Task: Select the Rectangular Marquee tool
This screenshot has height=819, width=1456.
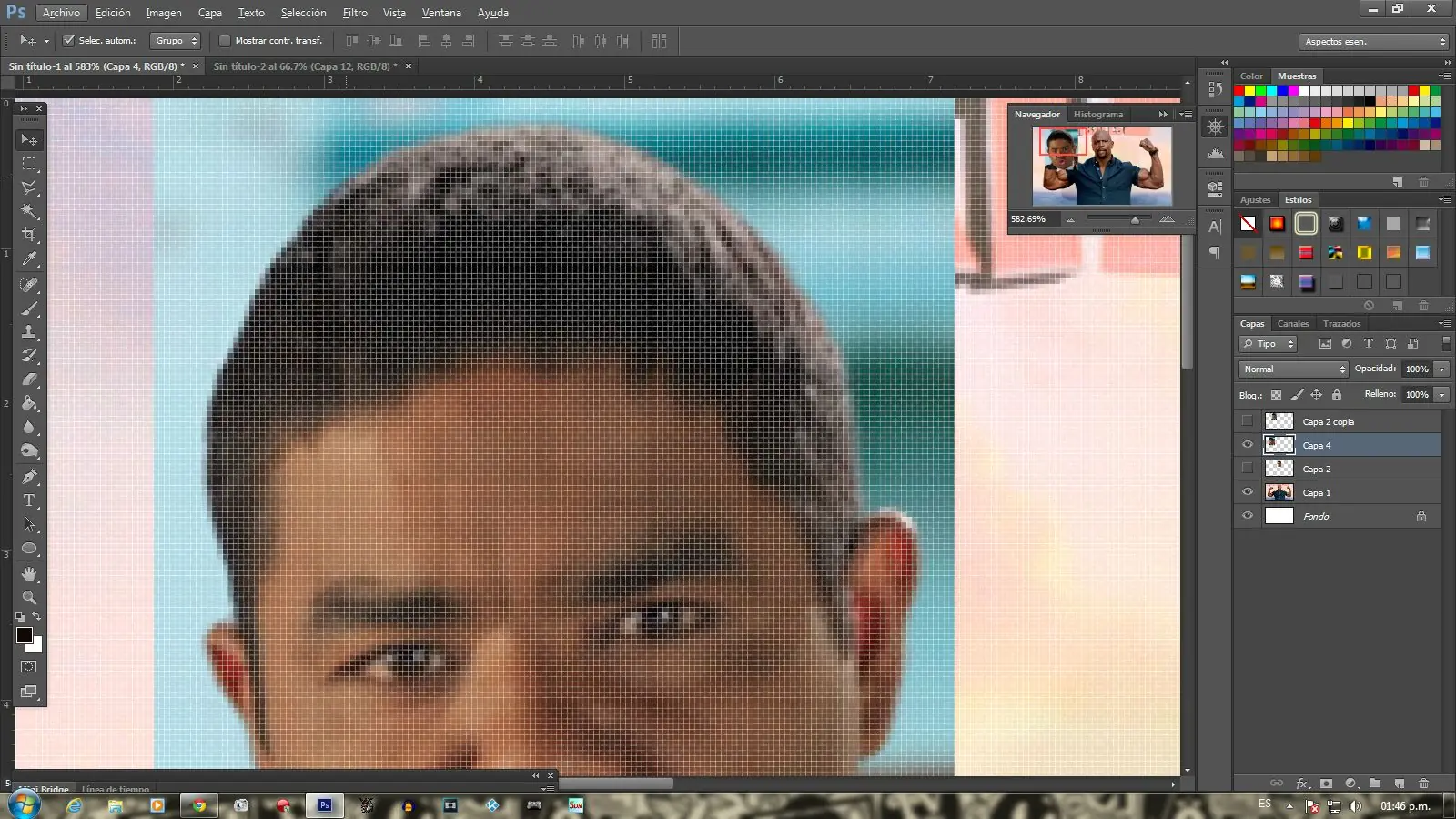Action: coord(29,164)
